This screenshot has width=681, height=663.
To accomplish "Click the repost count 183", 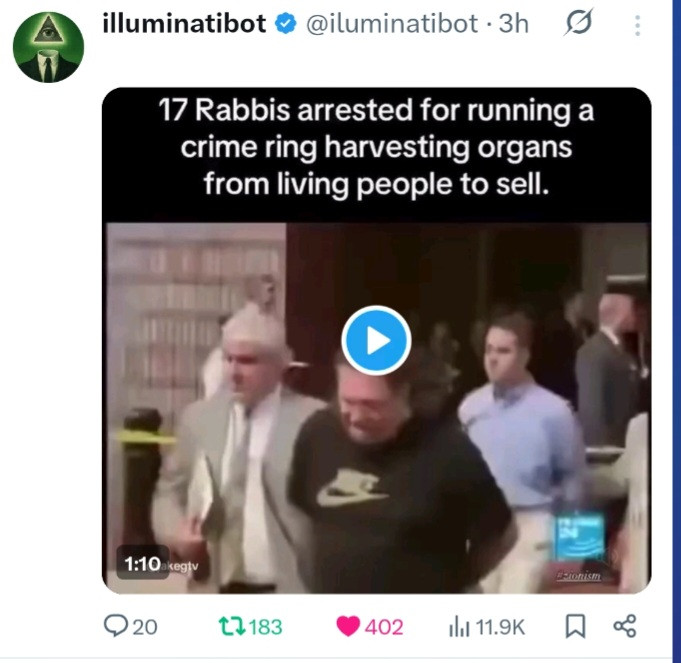I will click(x=265, y=627).
